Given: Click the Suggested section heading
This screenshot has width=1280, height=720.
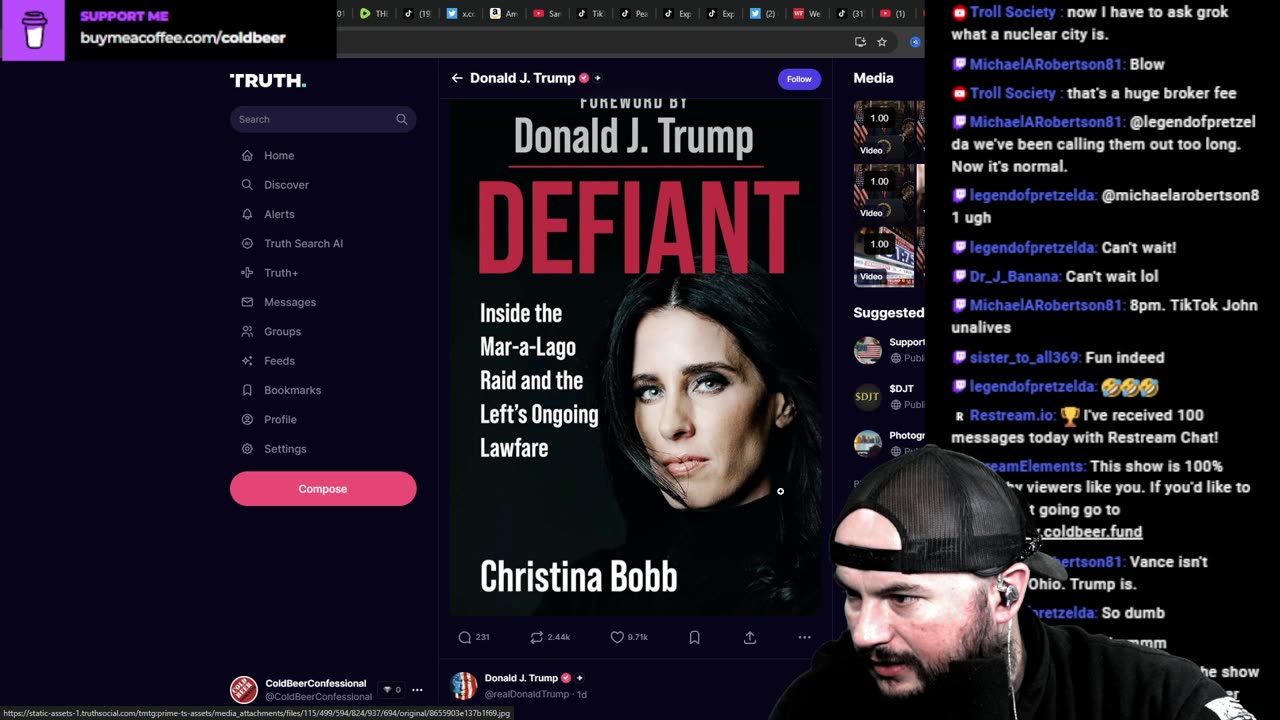Looking at the screenshot, I should pyautogui.click(x=889, y=313).
